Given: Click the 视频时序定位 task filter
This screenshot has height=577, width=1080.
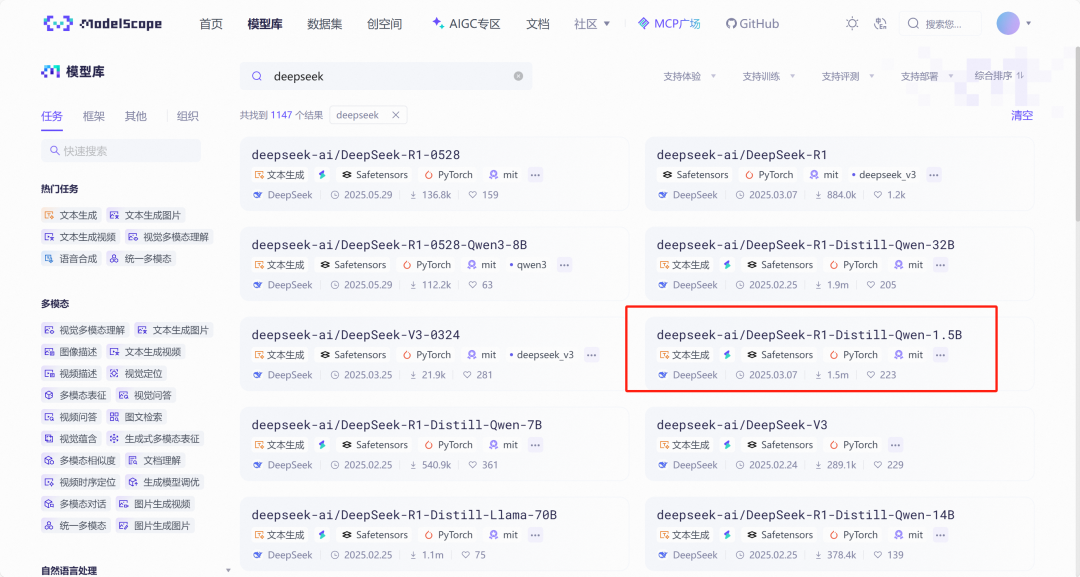Looking at the screenshot, I should click(x=80, y=483).
